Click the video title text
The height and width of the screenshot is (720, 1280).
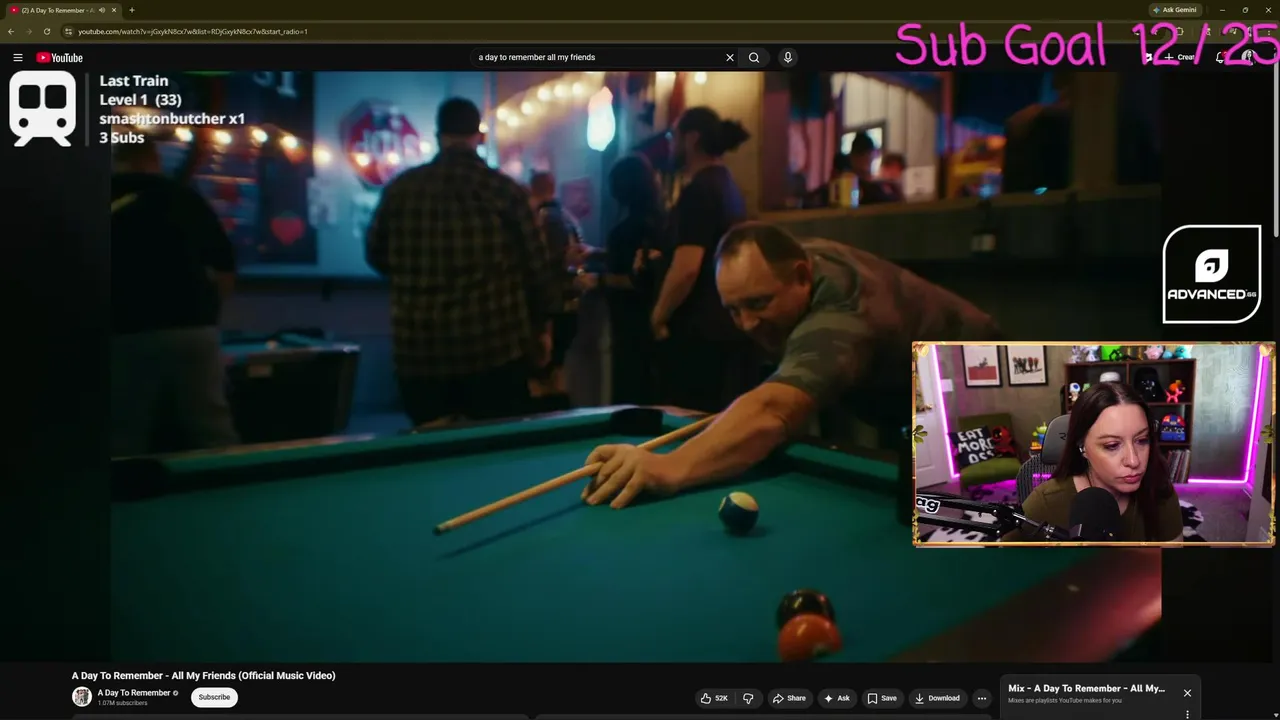pyautogui.click(x=203, y=676)
